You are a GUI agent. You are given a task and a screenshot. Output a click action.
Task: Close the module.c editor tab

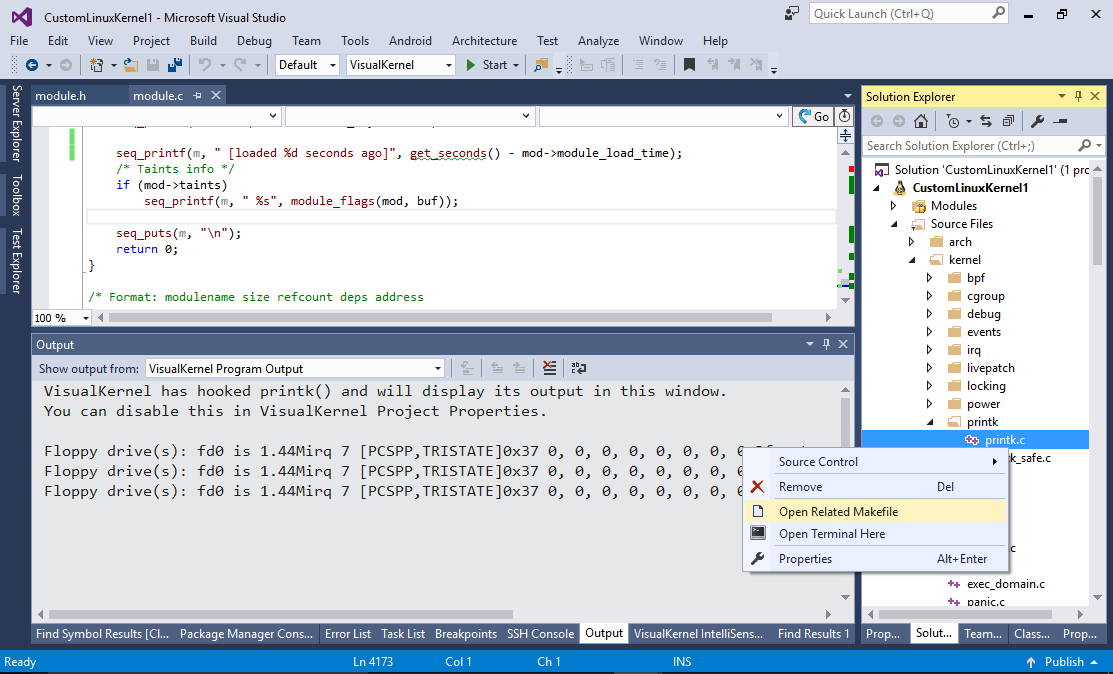click(216, 95)
